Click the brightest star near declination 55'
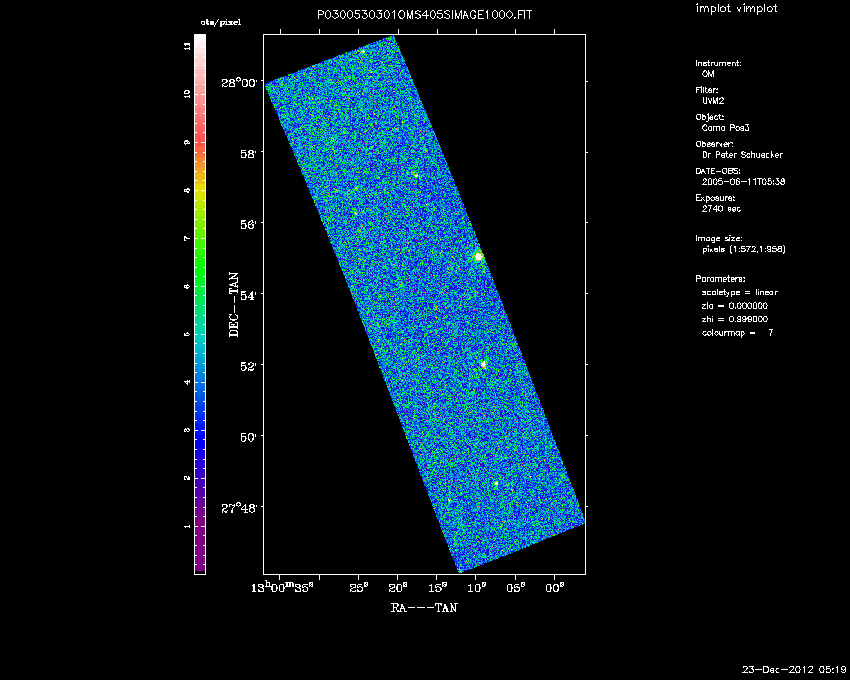Viewport: 850px width, 680px height. click(478, 256)
